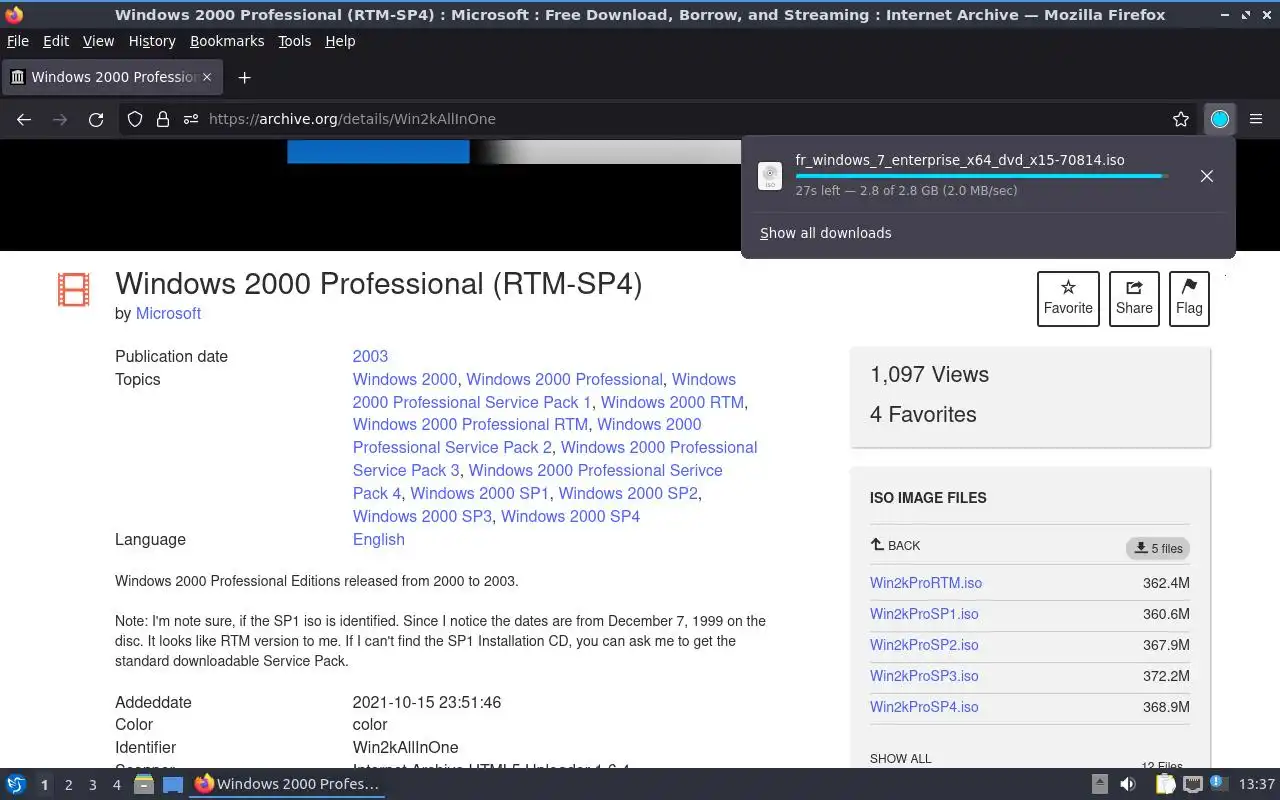This screenshot has width=1280, height=800.
Task: Open the Windows 2000 RTM topic
Action: point(672,402)
